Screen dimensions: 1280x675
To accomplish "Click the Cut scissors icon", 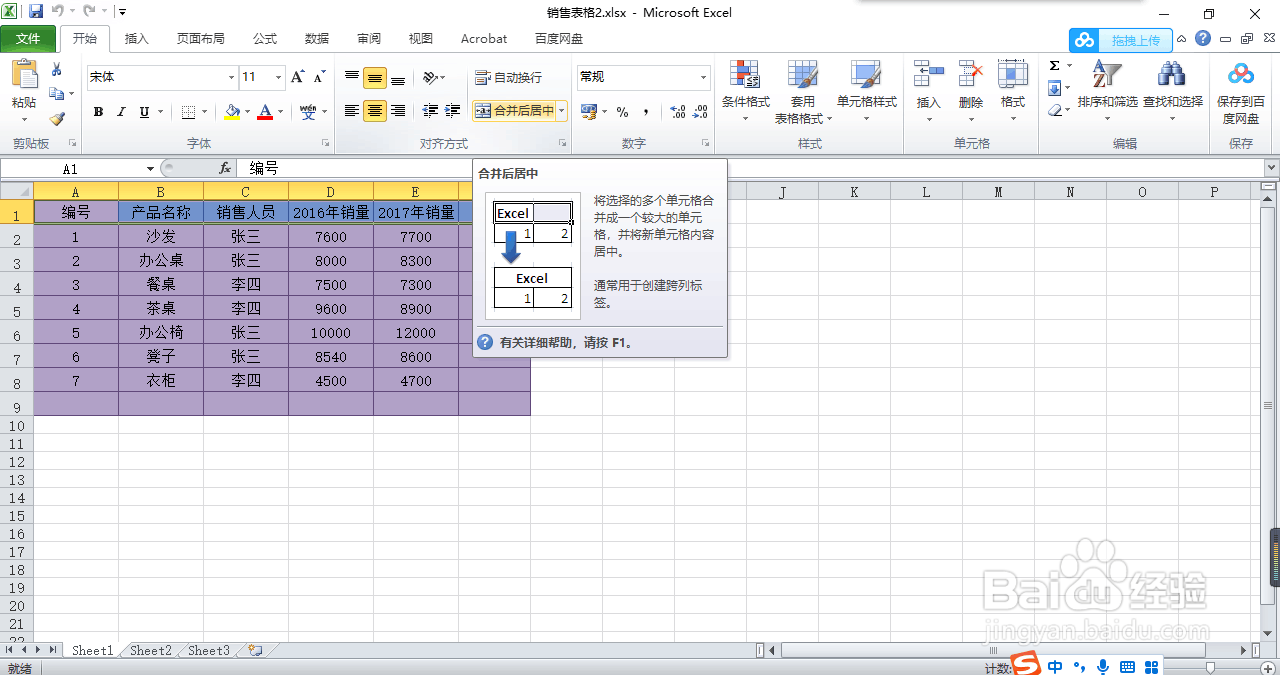I will pos(57,69).
